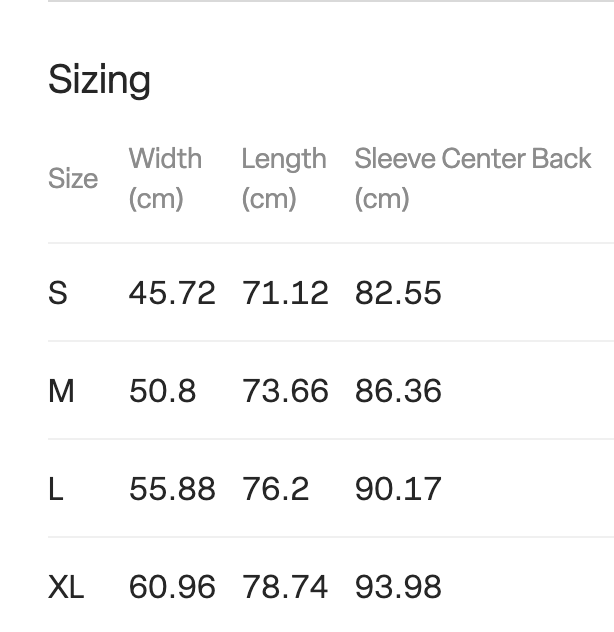The width and height of the screenshot is (614, 632).
Task: Click the Sizing heading
Action: click(99, 80)
